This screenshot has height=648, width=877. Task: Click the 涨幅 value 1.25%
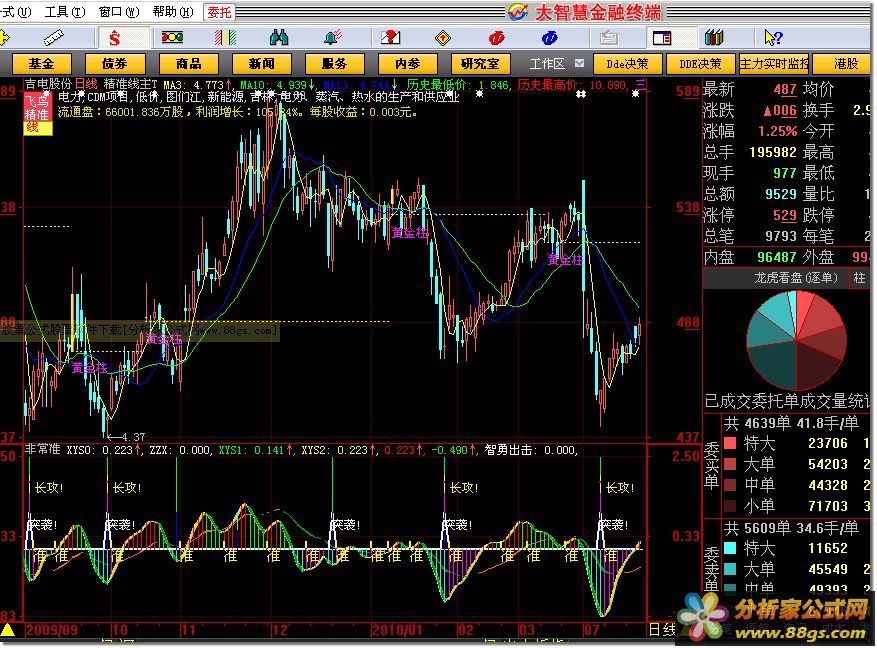click(777, 131)
